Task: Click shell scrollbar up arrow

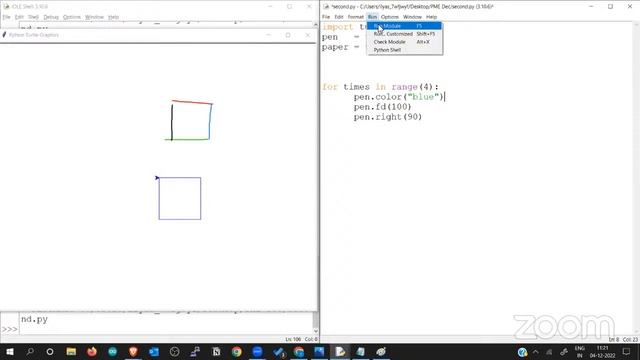Action: 316,25
